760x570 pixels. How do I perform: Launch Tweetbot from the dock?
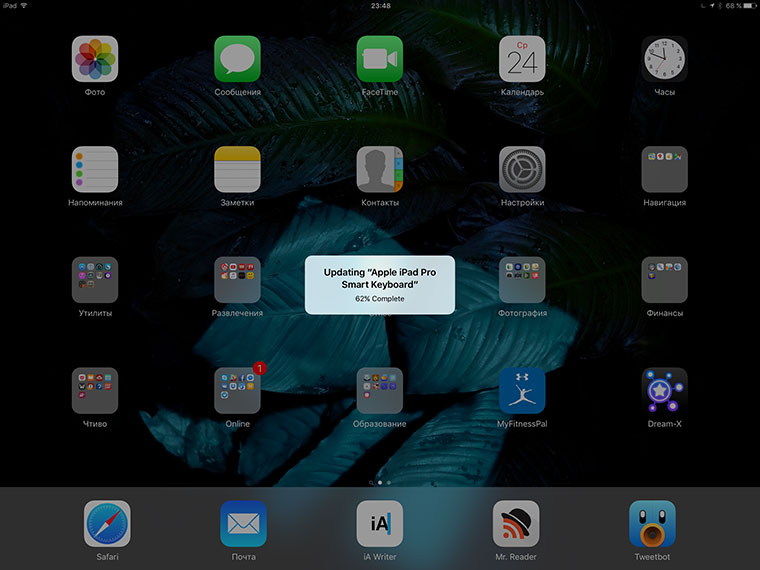click(x=652, y=524)
